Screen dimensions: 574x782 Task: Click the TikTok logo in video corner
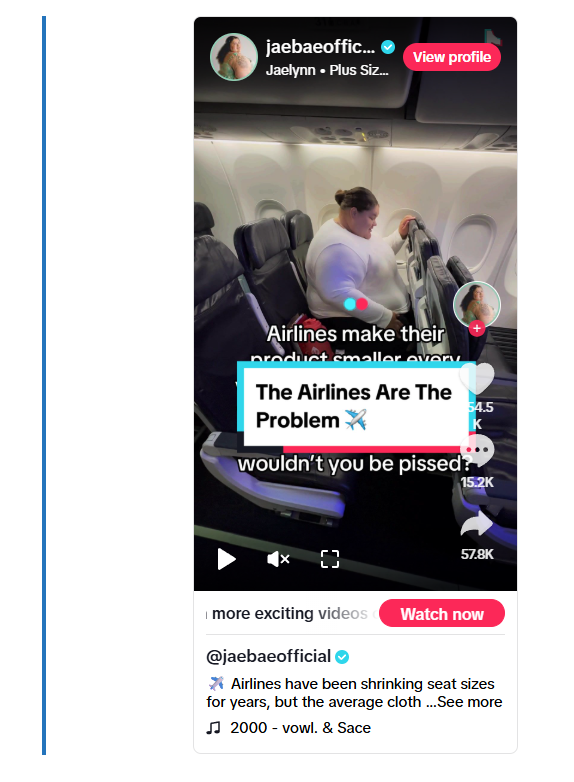pos(493,38)
